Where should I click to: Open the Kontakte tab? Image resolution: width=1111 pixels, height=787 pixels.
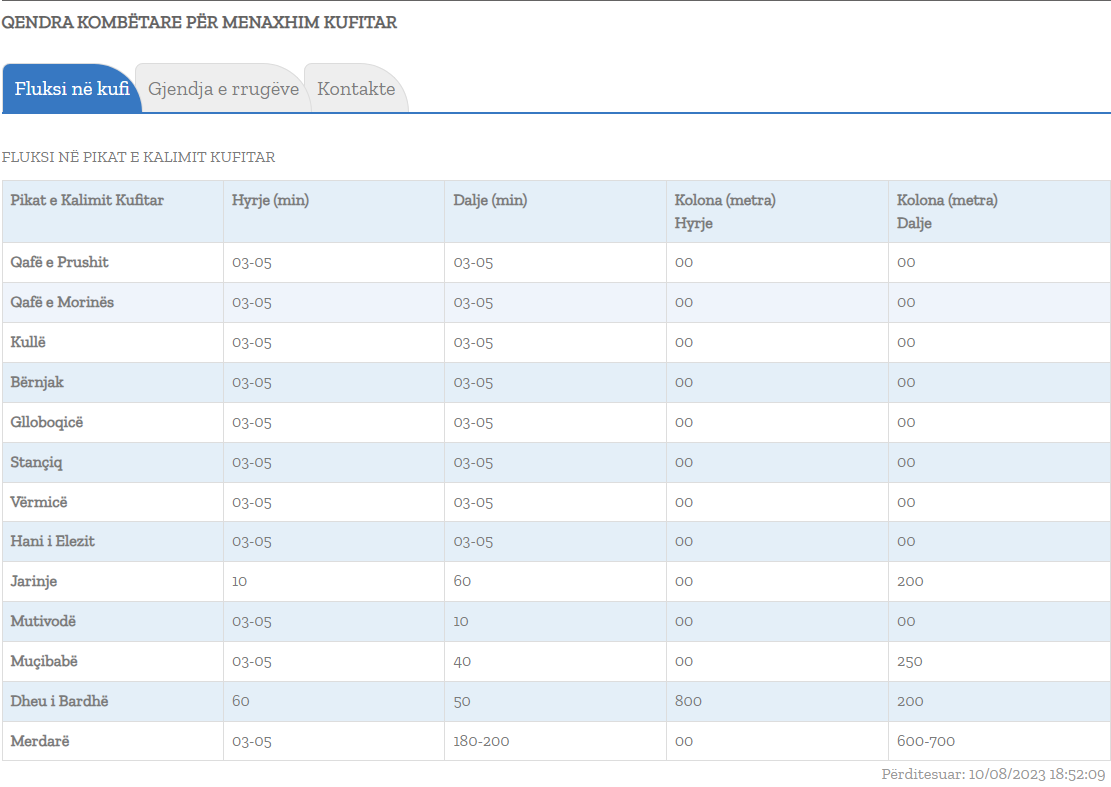pyautogui.click(x=356, y=89)
